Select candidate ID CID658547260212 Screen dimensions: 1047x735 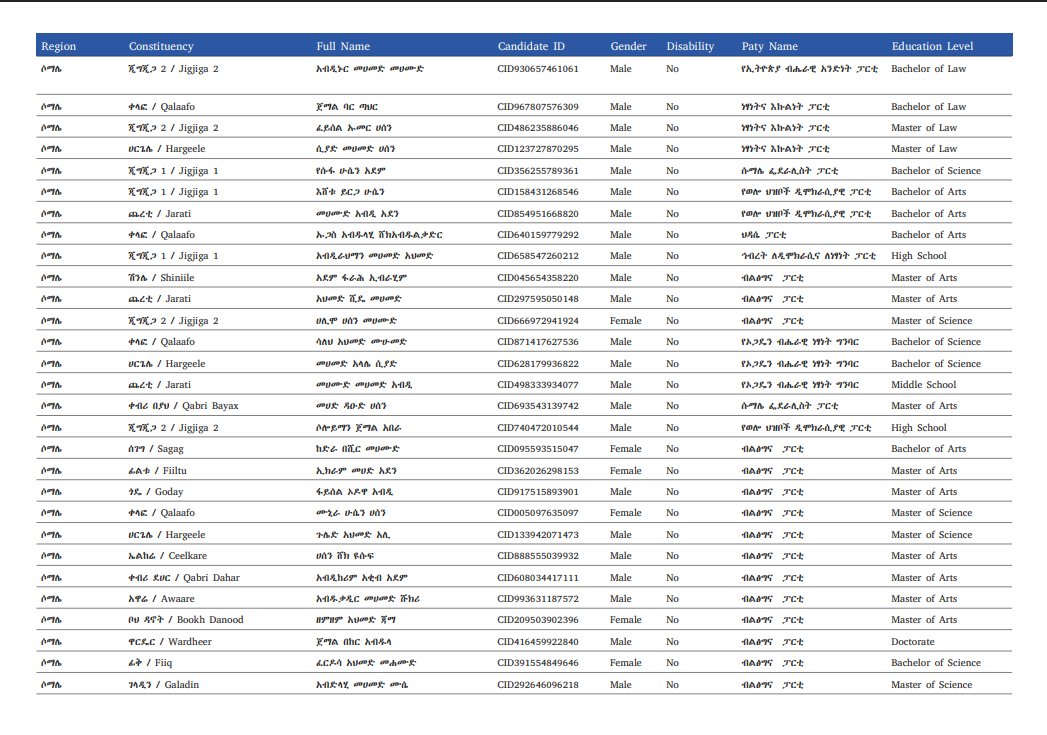(538, 256)
